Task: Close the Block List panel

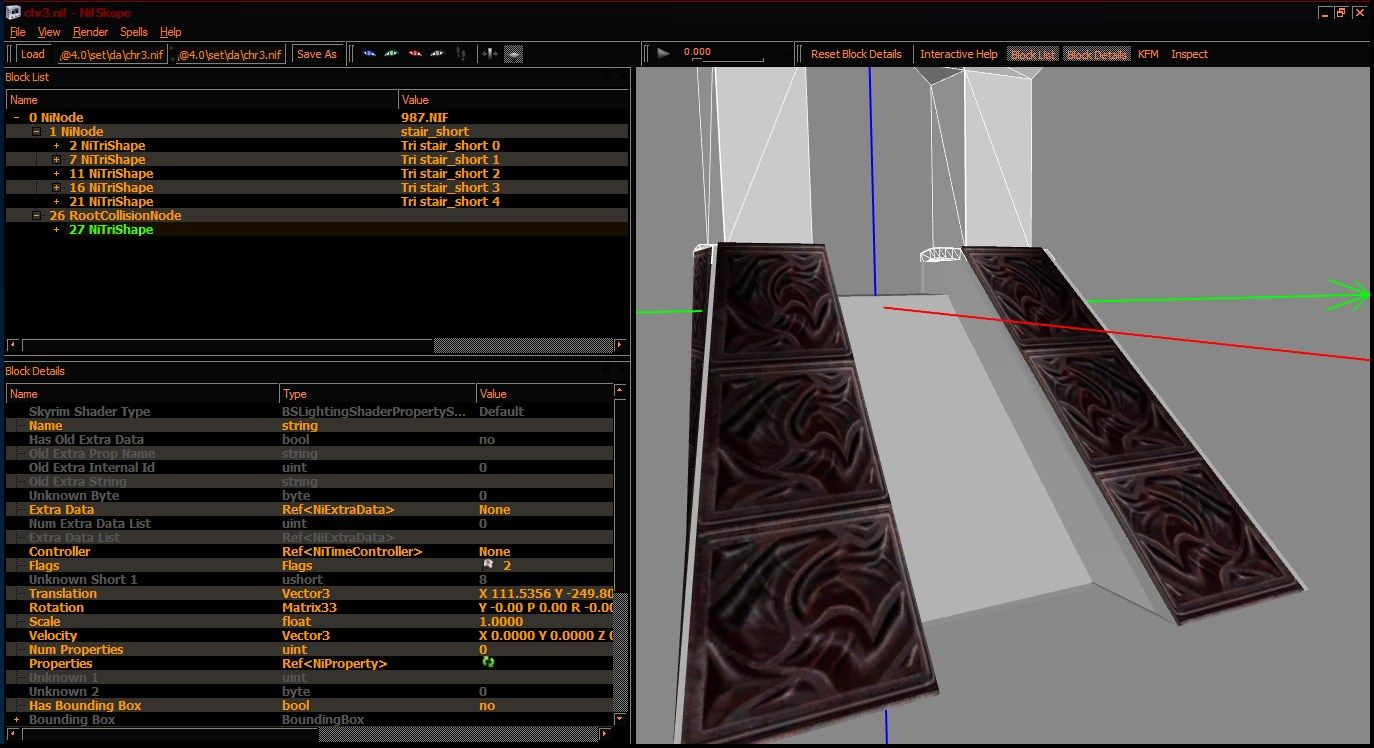Action: point(621,77)
